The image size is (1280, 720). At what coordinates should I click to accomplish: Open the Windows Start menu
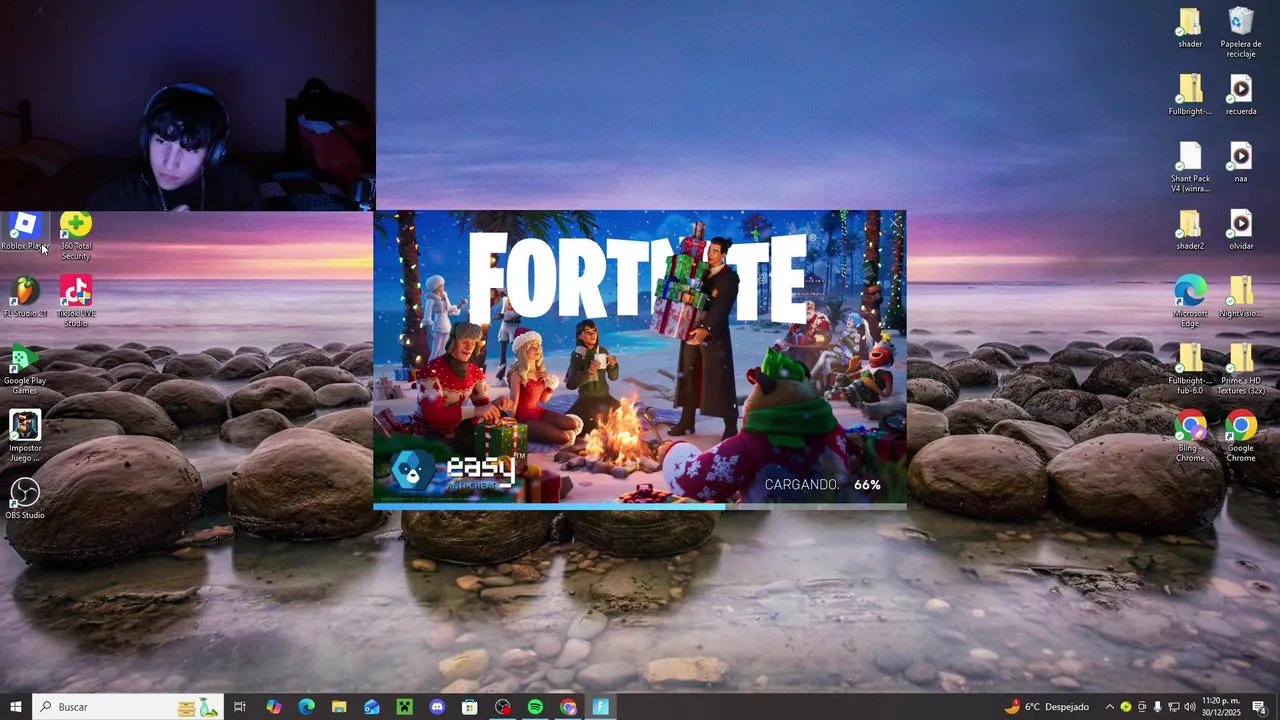pyautogui.click(x=15, y=707)
